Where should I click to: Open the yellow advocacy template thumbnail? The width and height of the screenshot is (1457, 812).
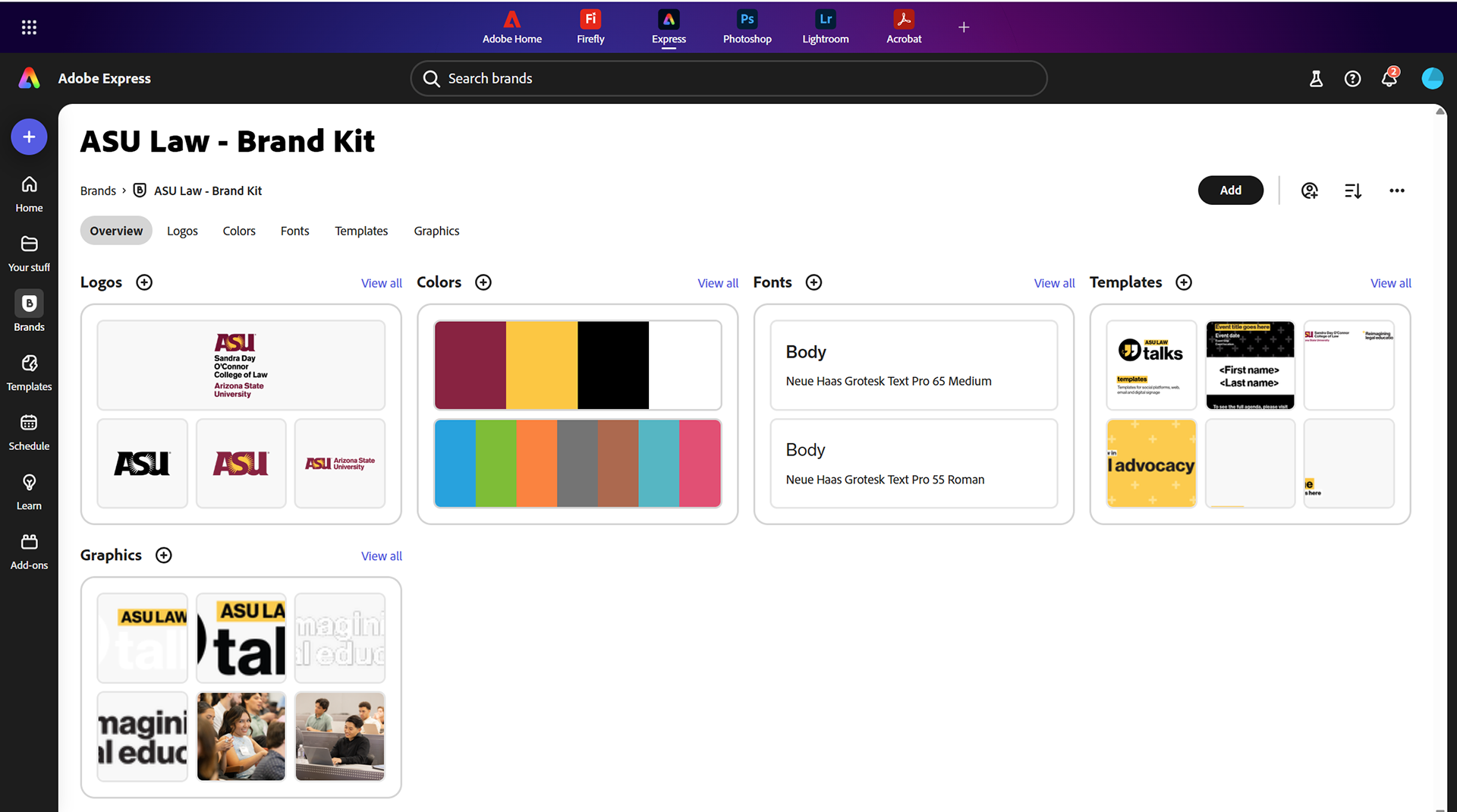1151,463
